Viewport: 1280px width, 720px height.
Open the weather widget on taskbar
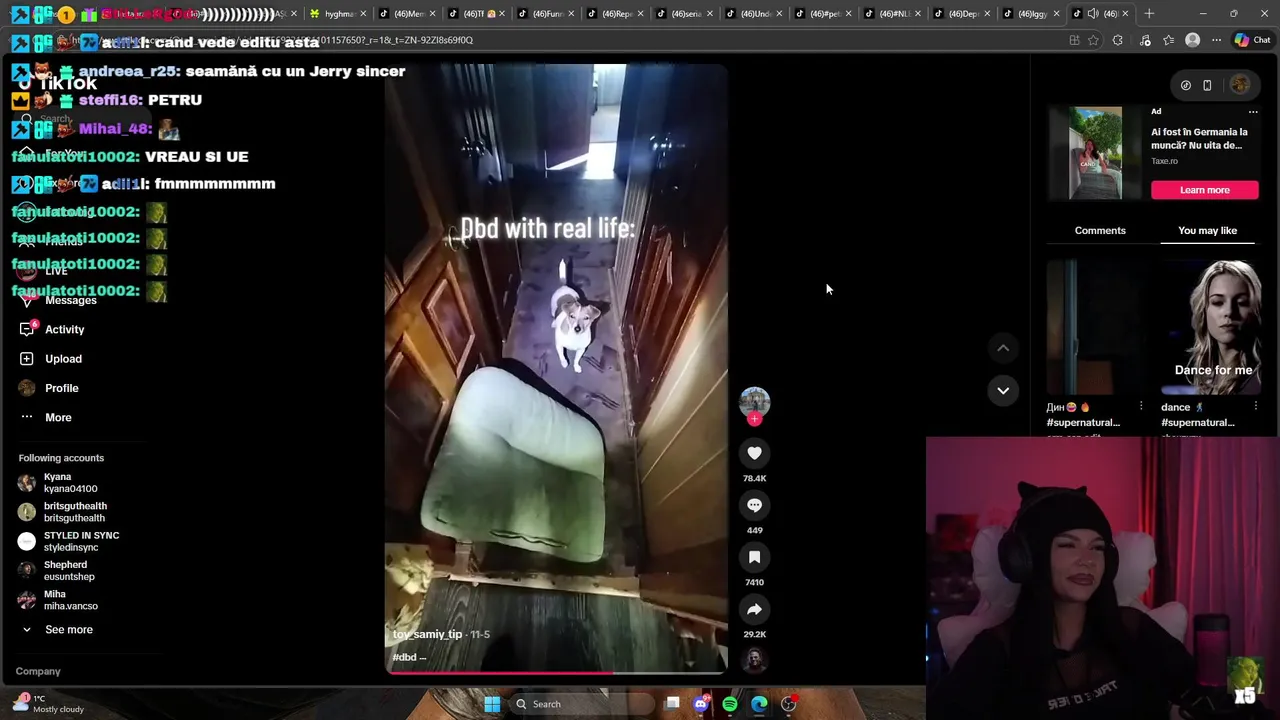[x=48, y=703]
